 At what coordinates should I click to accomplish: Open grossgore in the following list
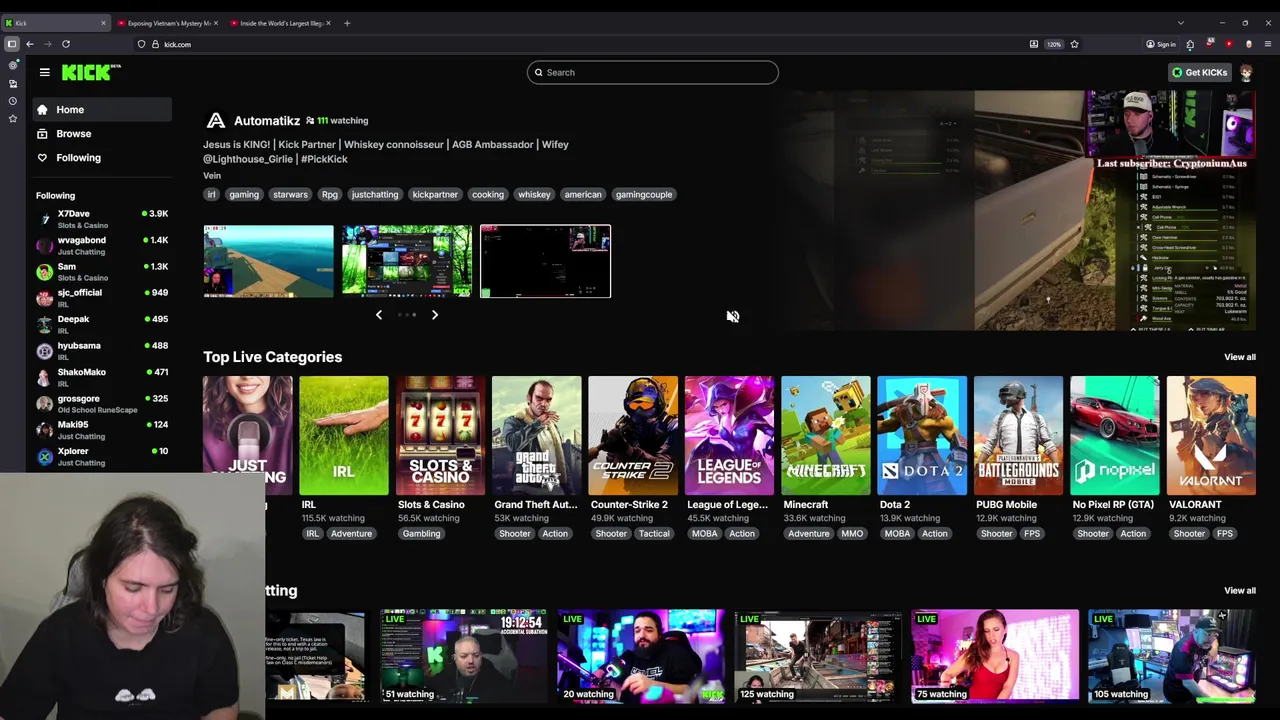[x=100, y=404]
